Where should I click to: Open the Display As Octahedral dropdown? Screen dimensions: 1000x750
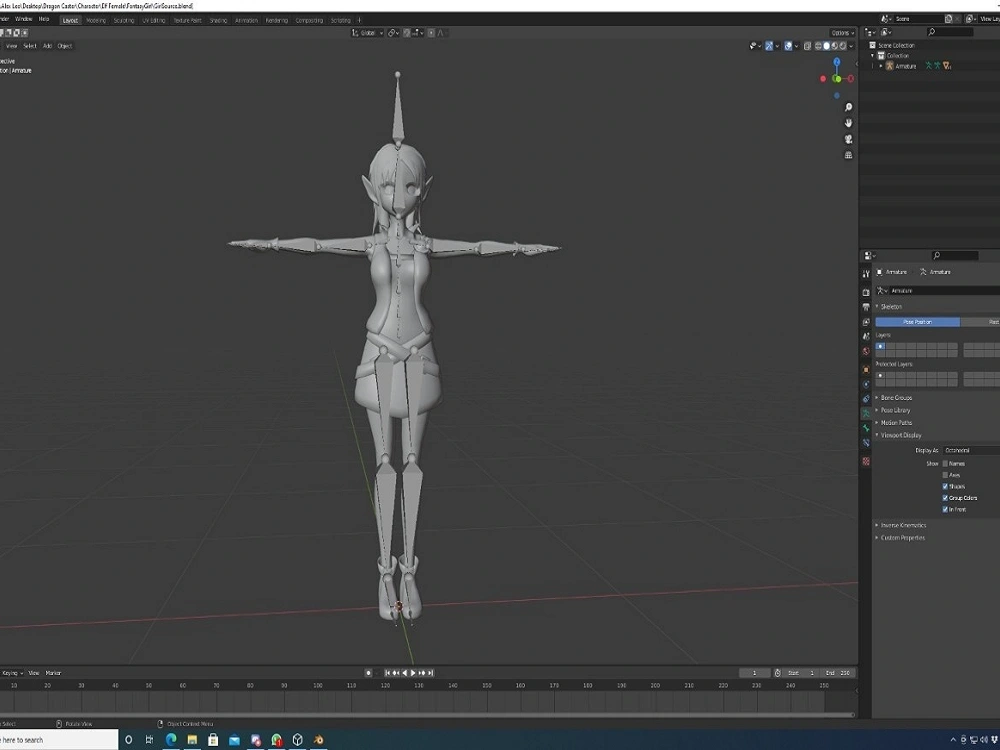(971, 450)
